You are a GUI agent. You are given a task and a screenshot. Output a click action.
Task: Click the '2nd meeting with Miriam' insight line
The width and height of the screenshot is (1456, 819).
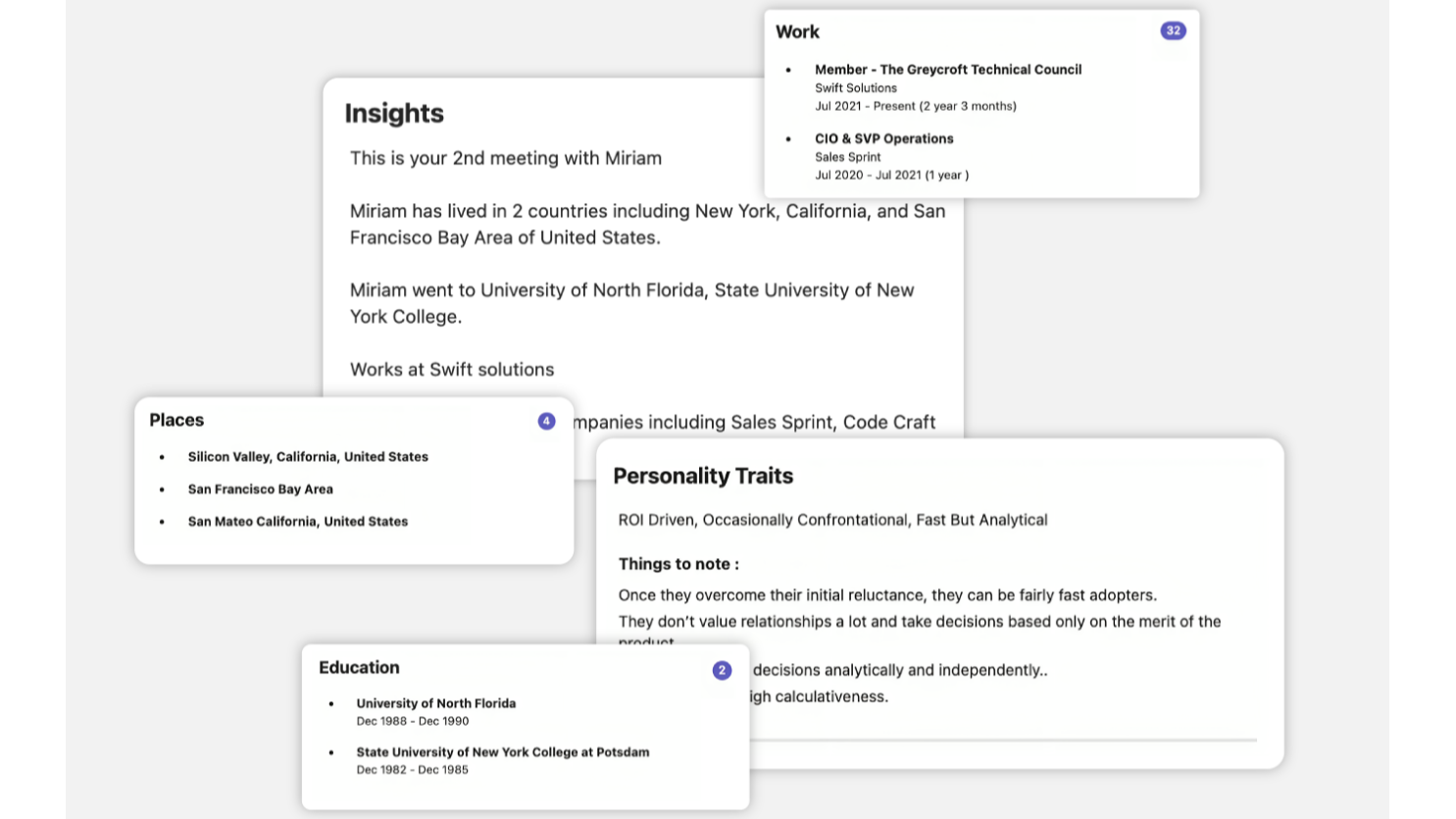506,158
